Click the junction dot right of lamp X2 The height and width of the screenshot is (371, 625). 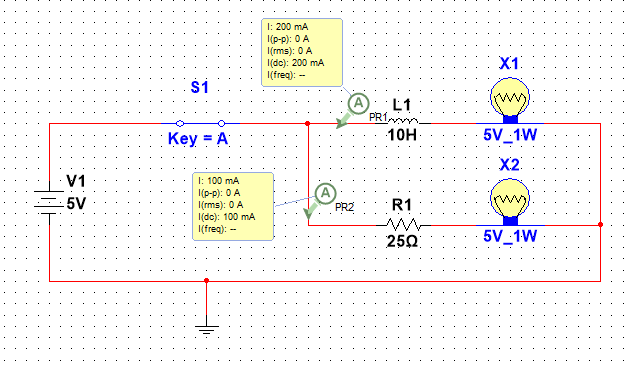click(600, 225)
